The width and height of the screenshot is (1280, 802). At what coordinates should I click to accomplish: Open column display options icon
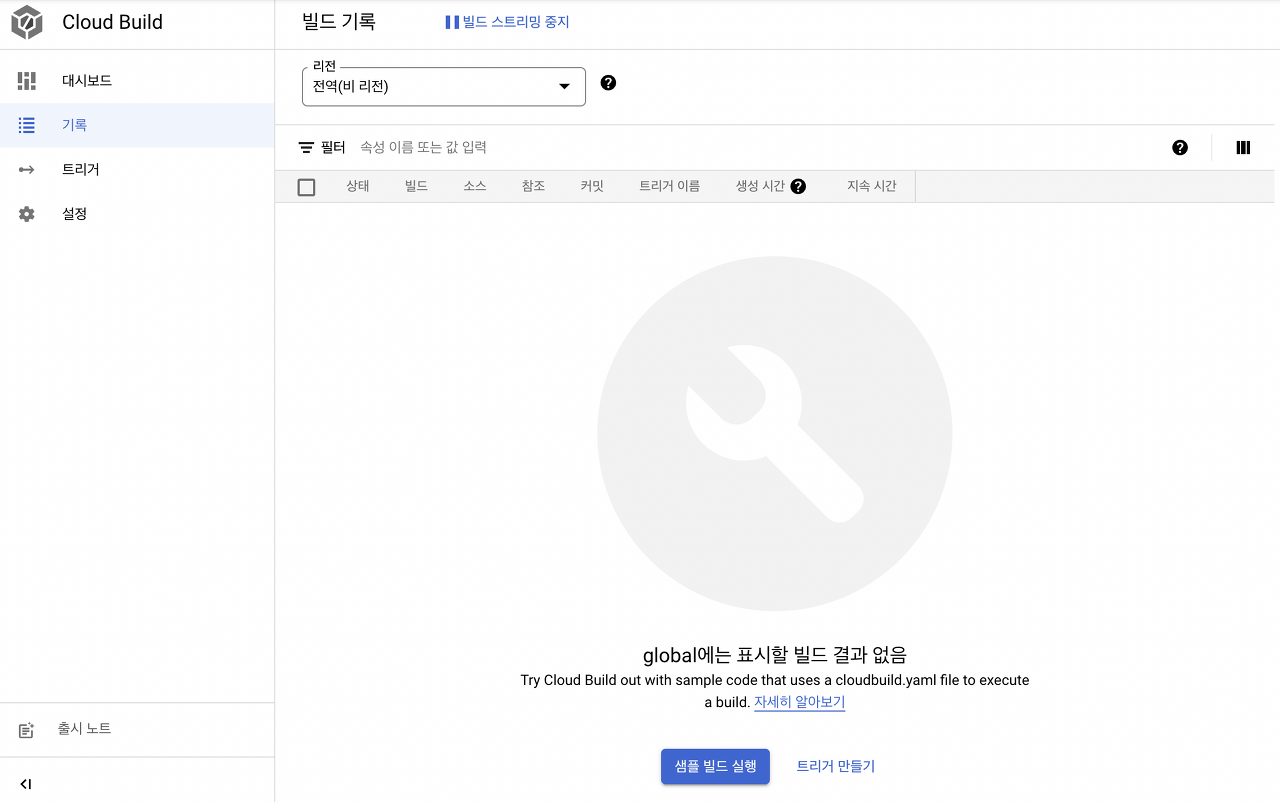[1243, 148]
